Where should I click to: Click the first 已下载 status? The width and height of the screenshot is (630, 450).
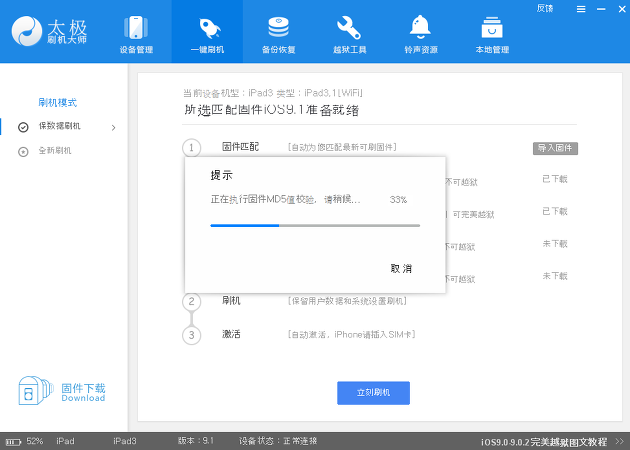pos(555,179)
